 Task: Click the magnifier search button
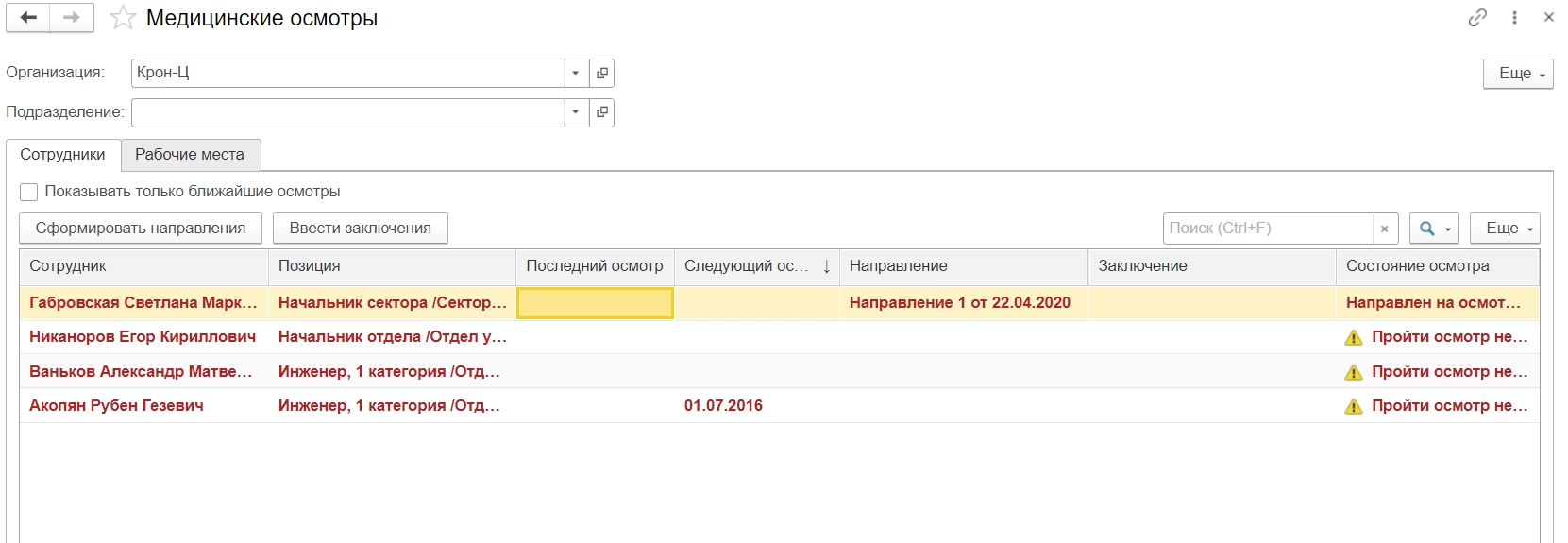tap(1434, 229)
